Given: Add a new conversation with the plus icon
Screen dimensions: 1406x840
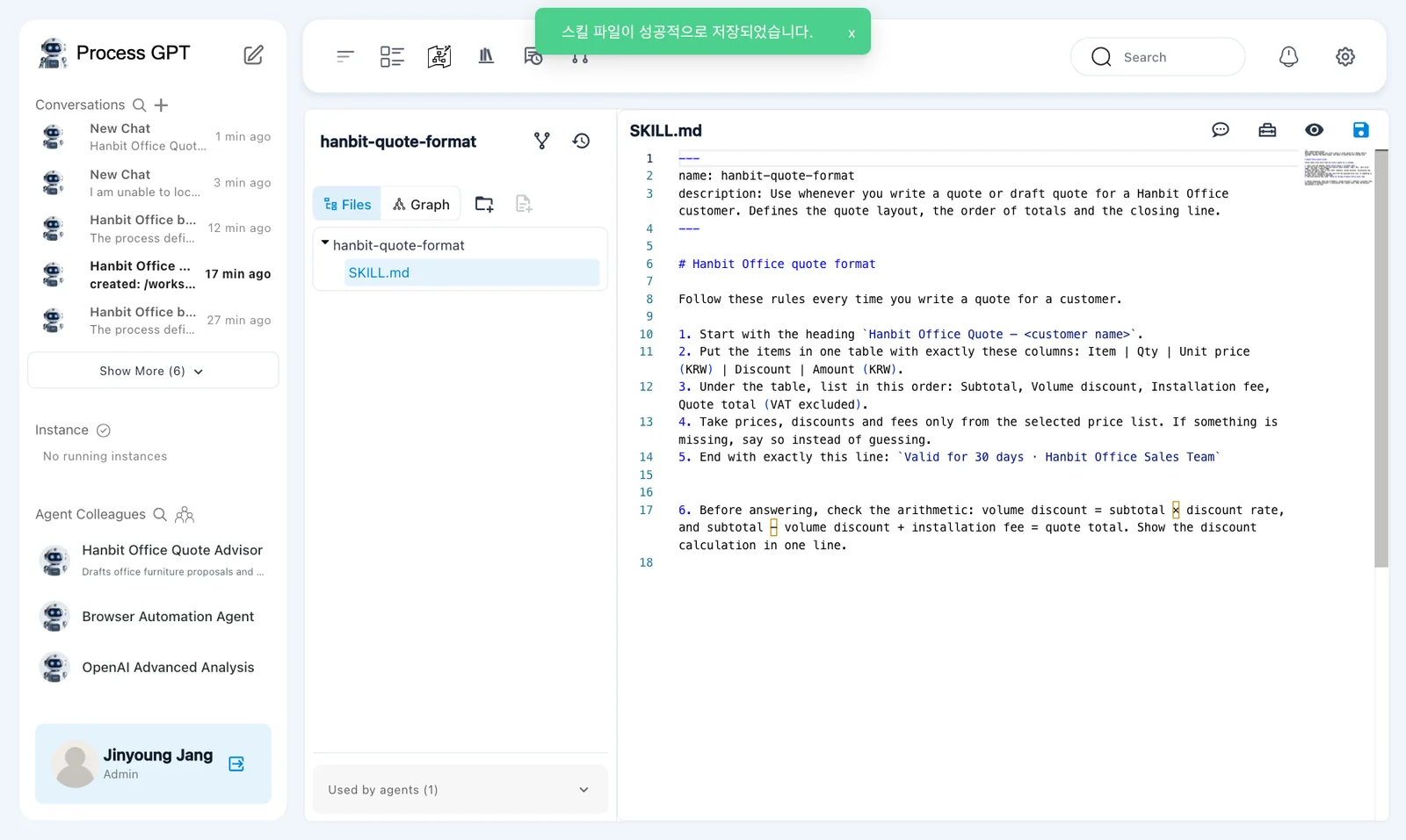Looking at the screenshot, I should 161,105.
